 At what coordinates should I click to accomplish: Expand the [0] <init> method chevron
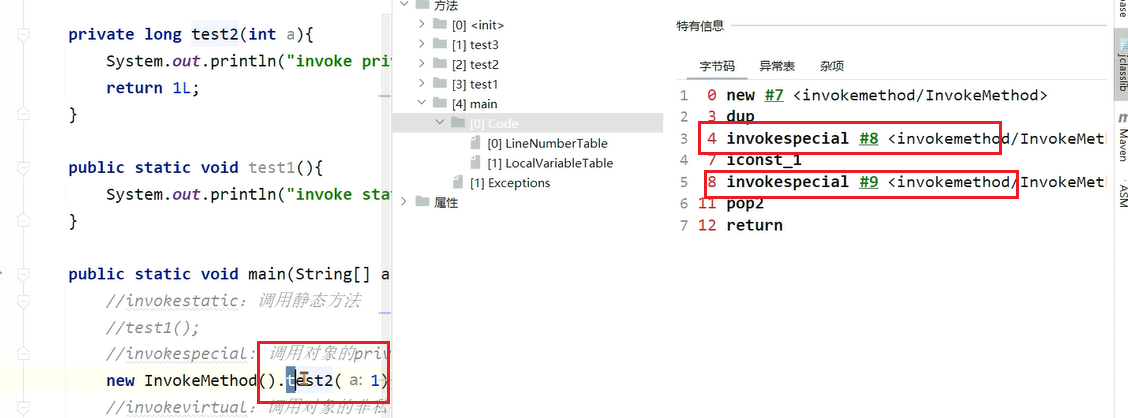(422, 24)
